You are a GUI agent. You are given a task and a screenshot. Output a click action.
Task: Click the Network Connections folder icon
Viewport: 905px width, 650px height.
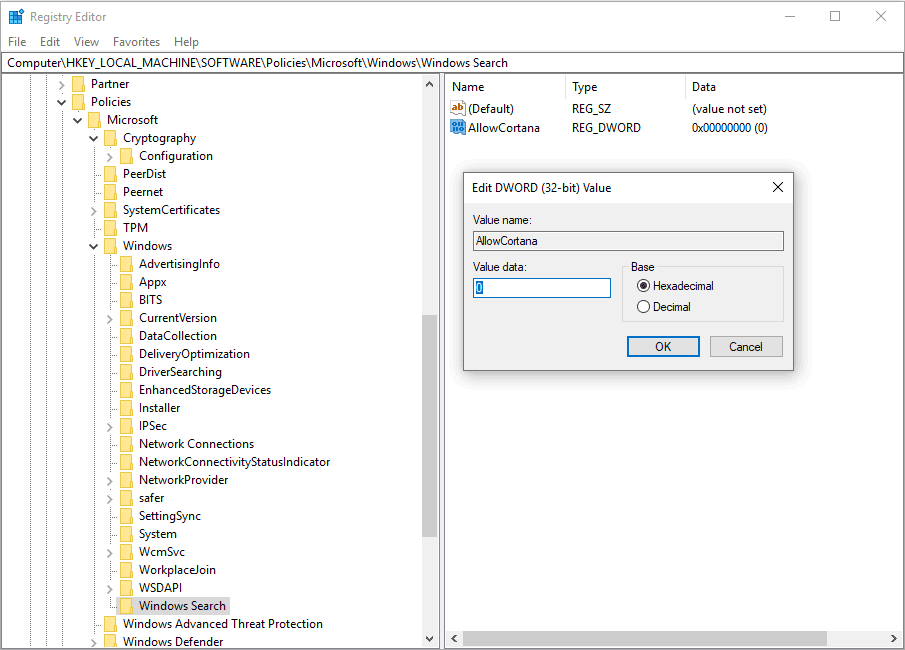click(x=126, y=443)
